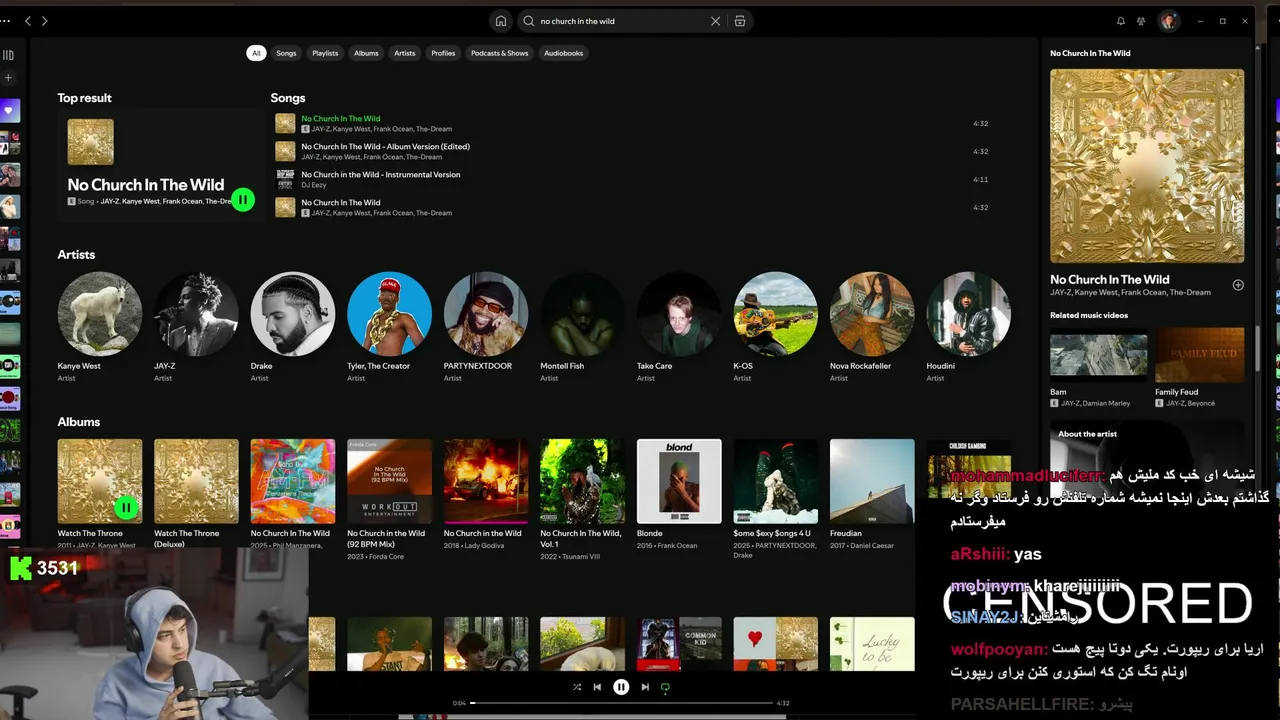Pause playback in the player bar

(x=621, y=687)
